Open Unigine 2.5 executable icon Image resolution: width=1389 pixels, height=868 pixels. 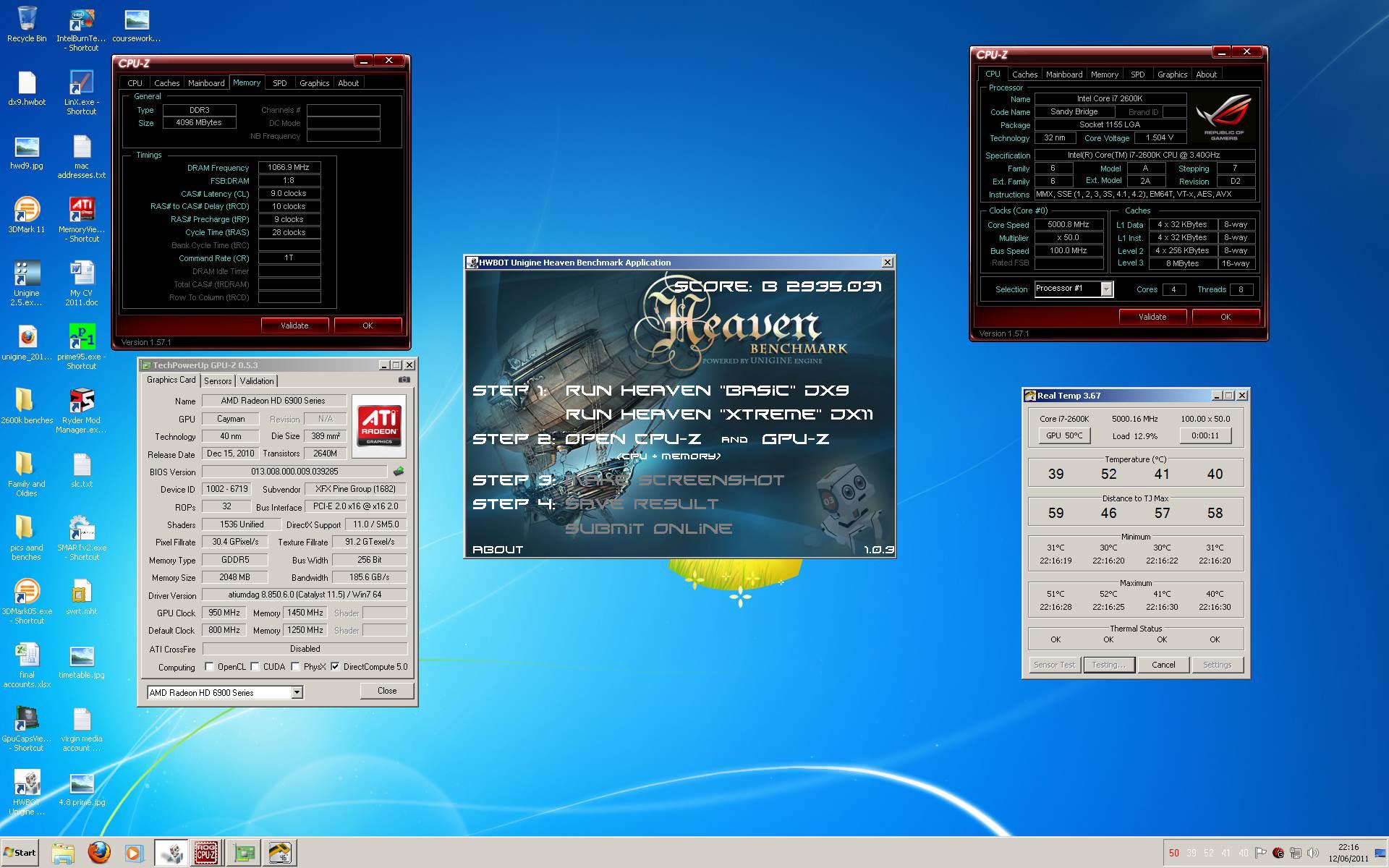coord(27,284)
